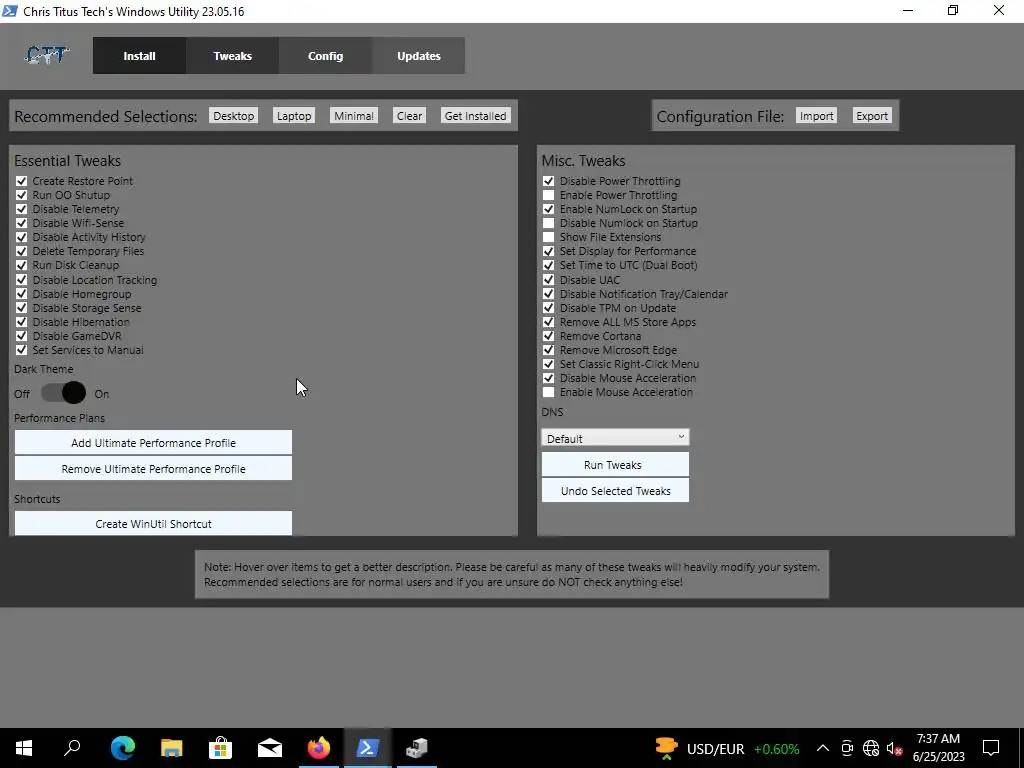The height and width of the screenshot is (768, 1024).
Task: Open USD/EUR currency widget
Action: tap(727, 748)
